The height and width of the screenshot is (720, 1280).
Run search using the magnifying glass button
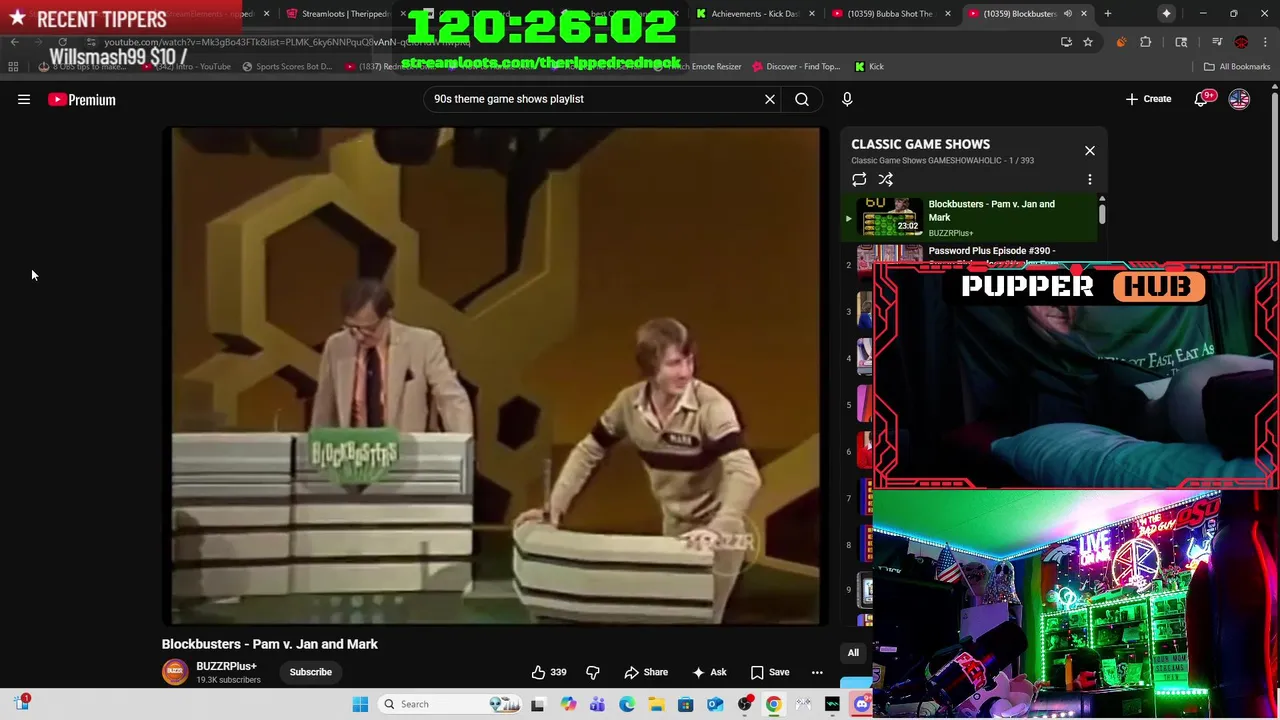(x=802, y=99)
